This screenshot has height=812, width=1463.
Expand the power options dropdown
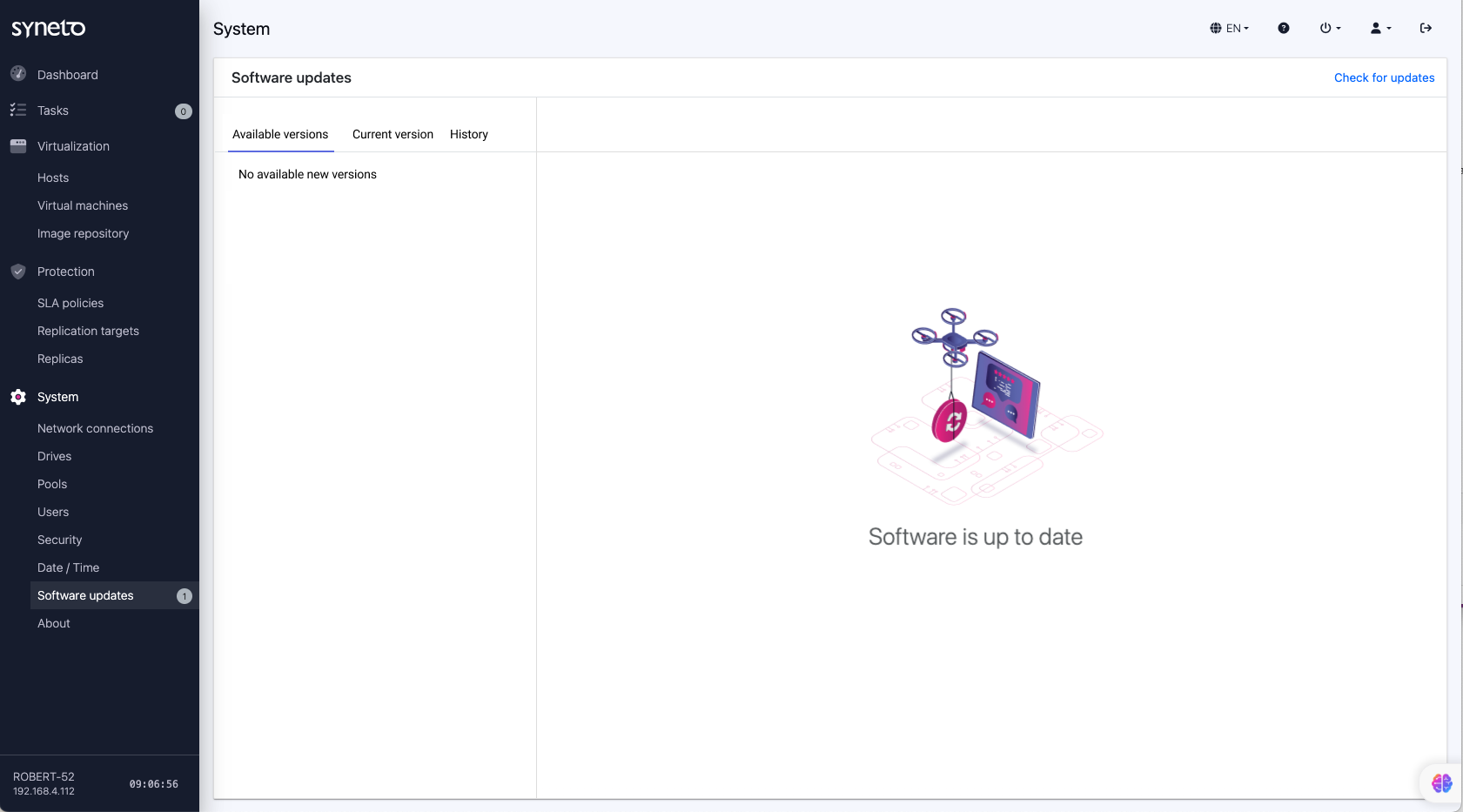click(1330, 28)
